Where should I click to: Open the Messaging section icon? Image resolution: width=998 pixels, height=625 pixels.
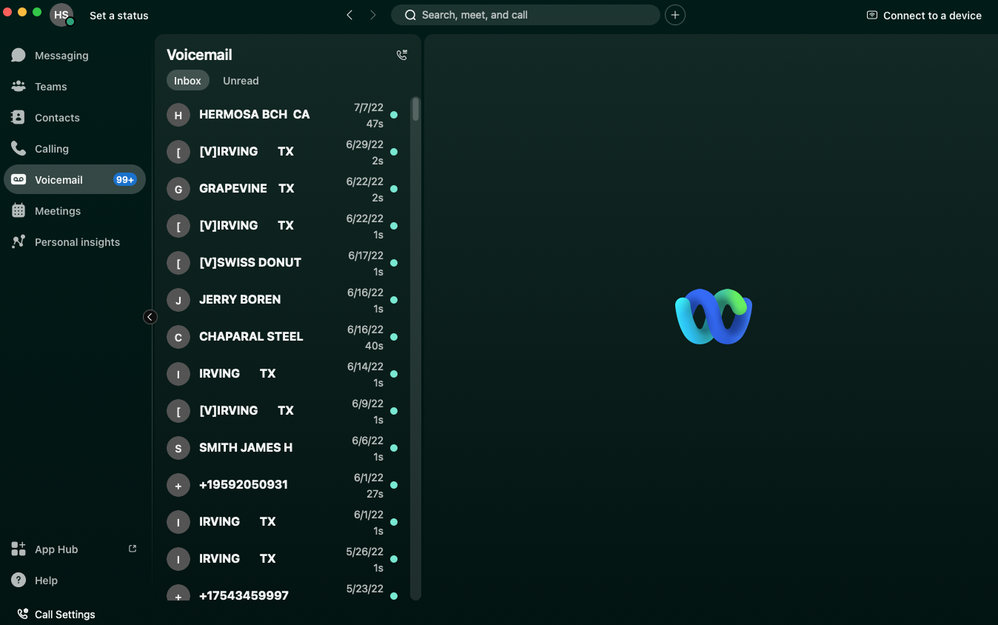(x=18, y=55)
